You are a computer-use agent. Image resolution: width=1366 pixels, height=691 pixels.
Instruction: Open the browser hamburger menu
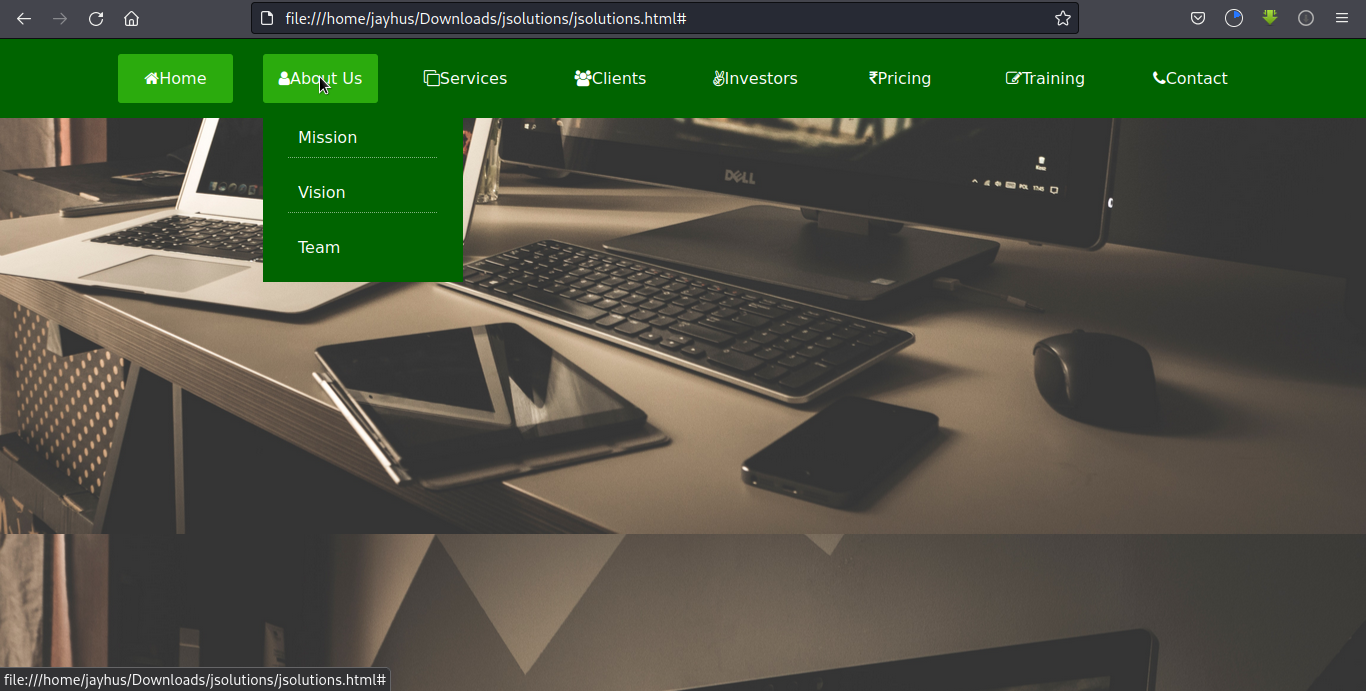coord(1342,19)
